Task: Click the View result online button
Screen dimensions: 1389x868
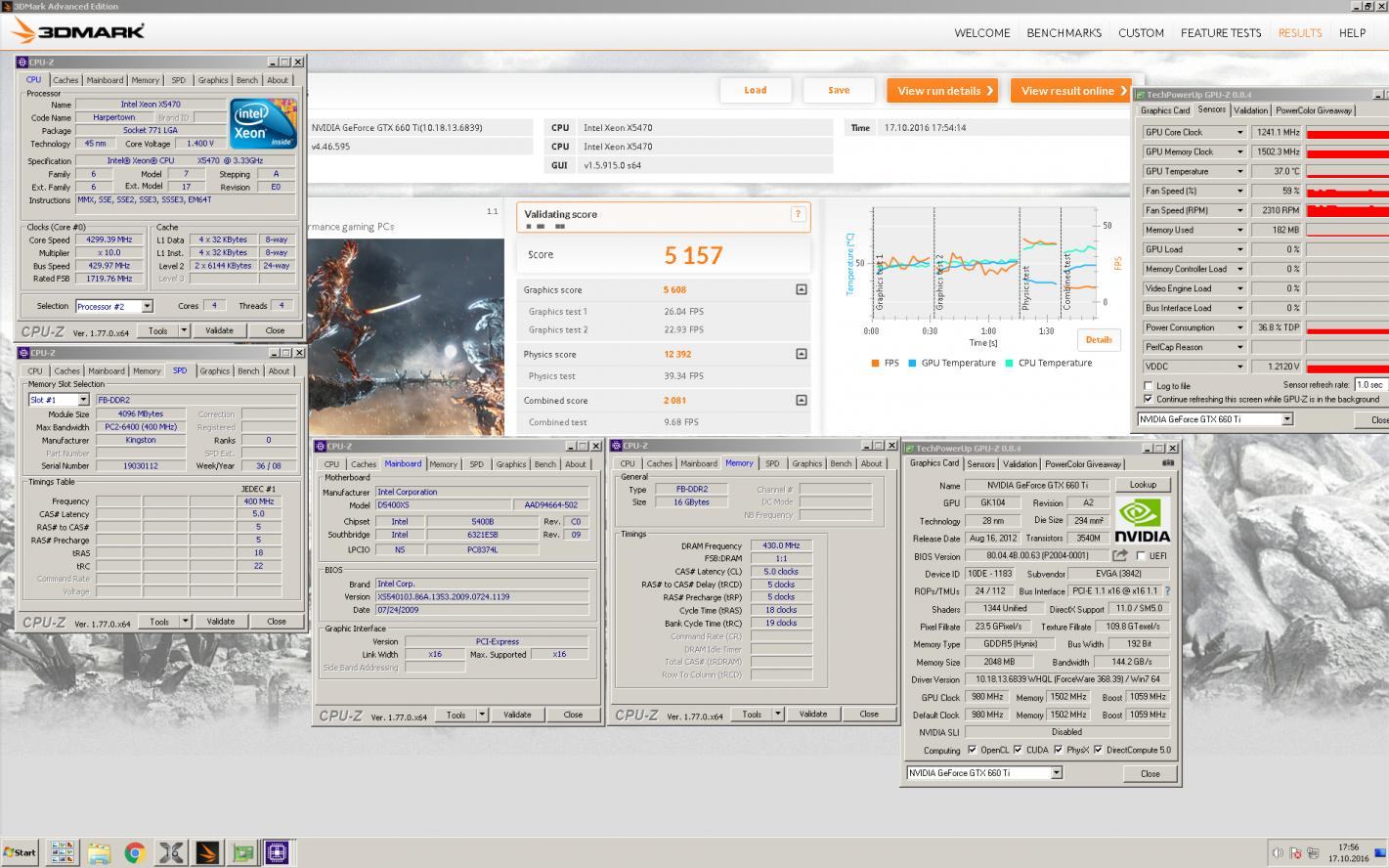Action: point(1071,90)
